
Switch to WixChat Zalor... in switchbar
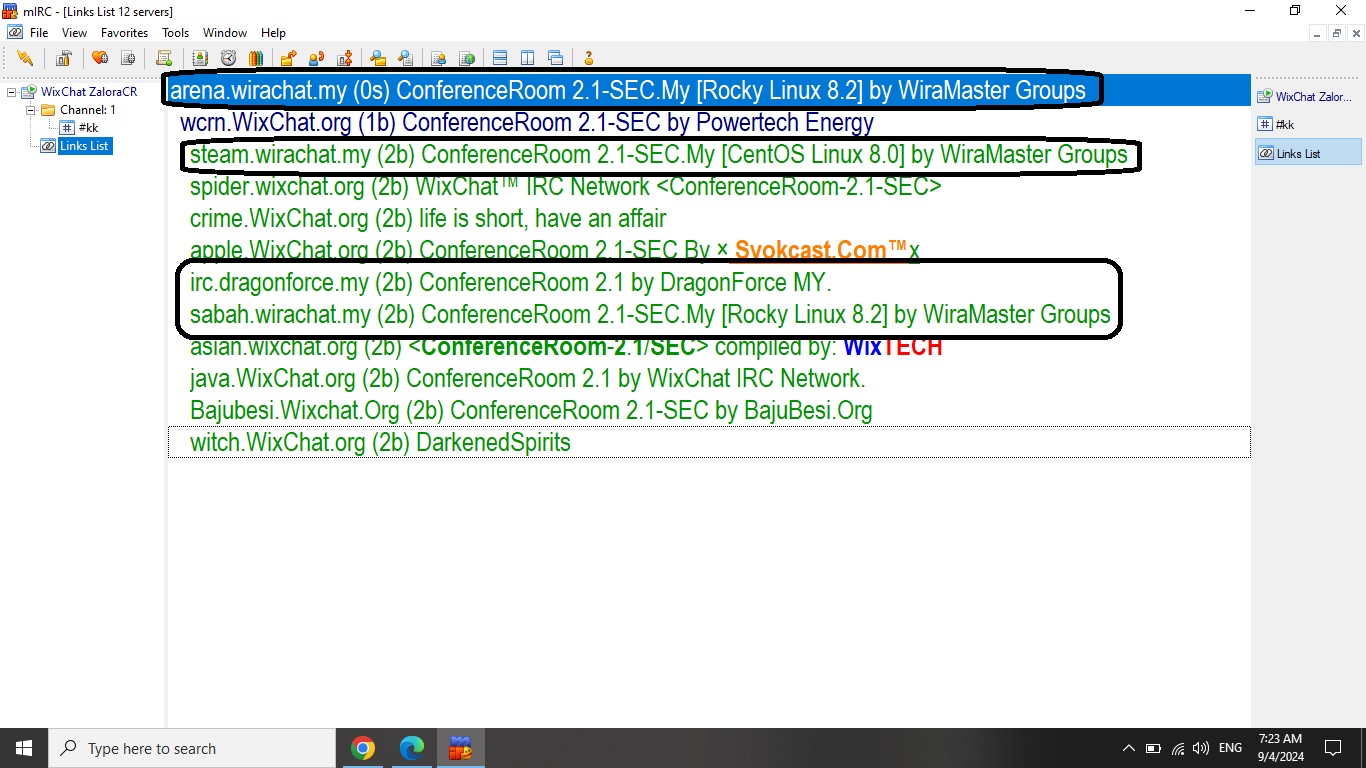click(x=1308, y=97)
